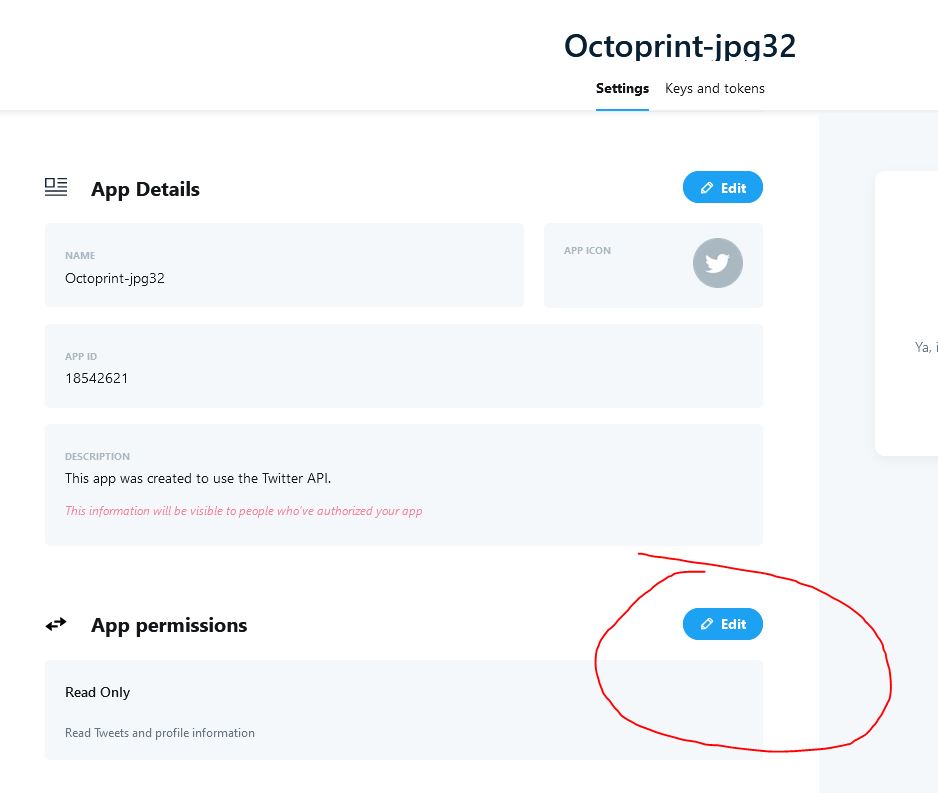Open the Keys and tokens tab
Screen dimensions: 938x793
click(x=714, y=89)
